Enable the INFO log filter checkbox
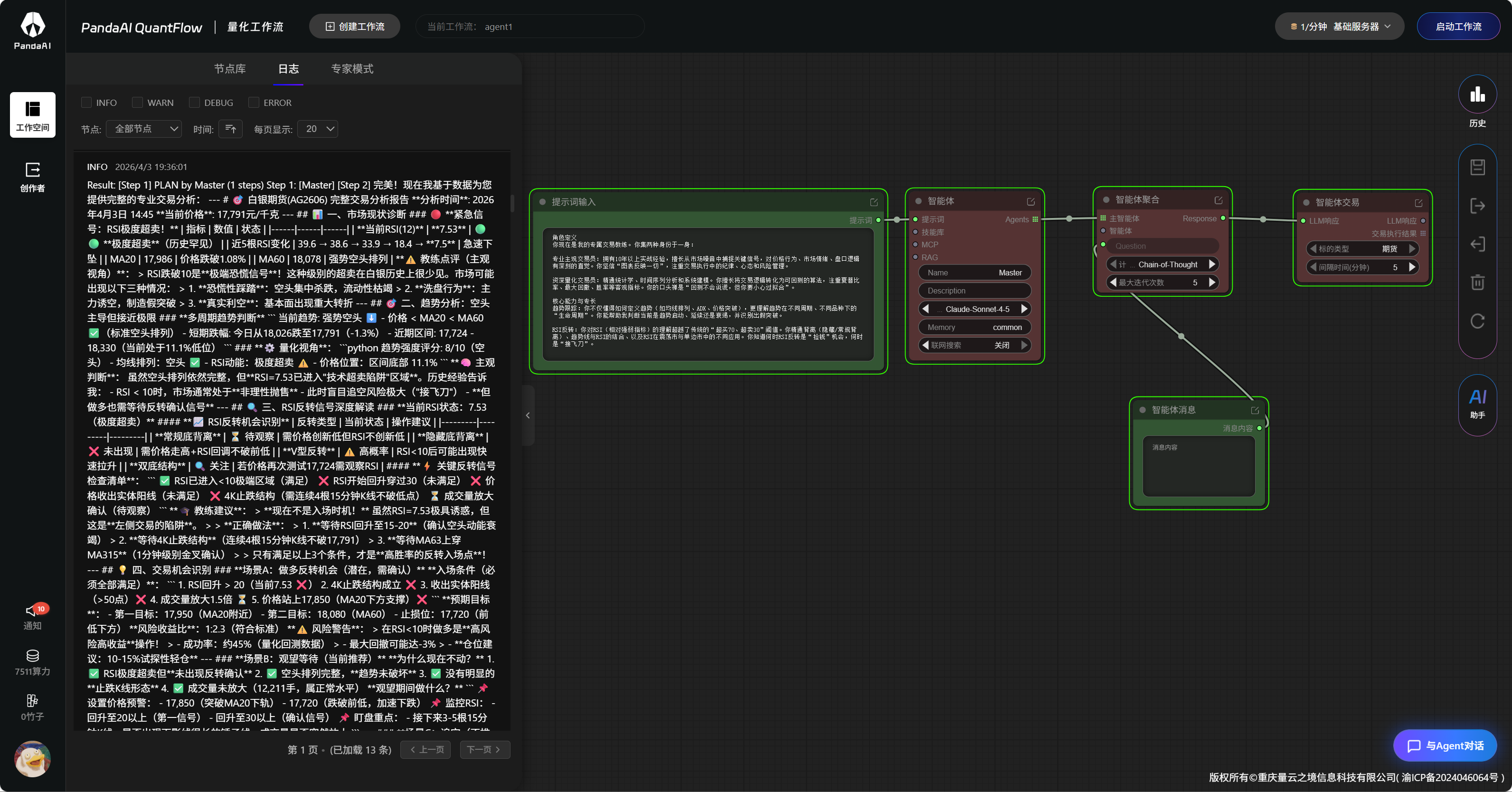The height and width of the screenshot is (792, 1512). (x=87, y=103)
